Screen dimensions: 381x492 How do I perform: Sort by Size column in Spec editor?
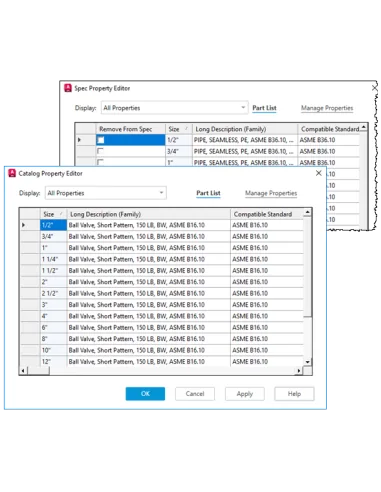179,129
